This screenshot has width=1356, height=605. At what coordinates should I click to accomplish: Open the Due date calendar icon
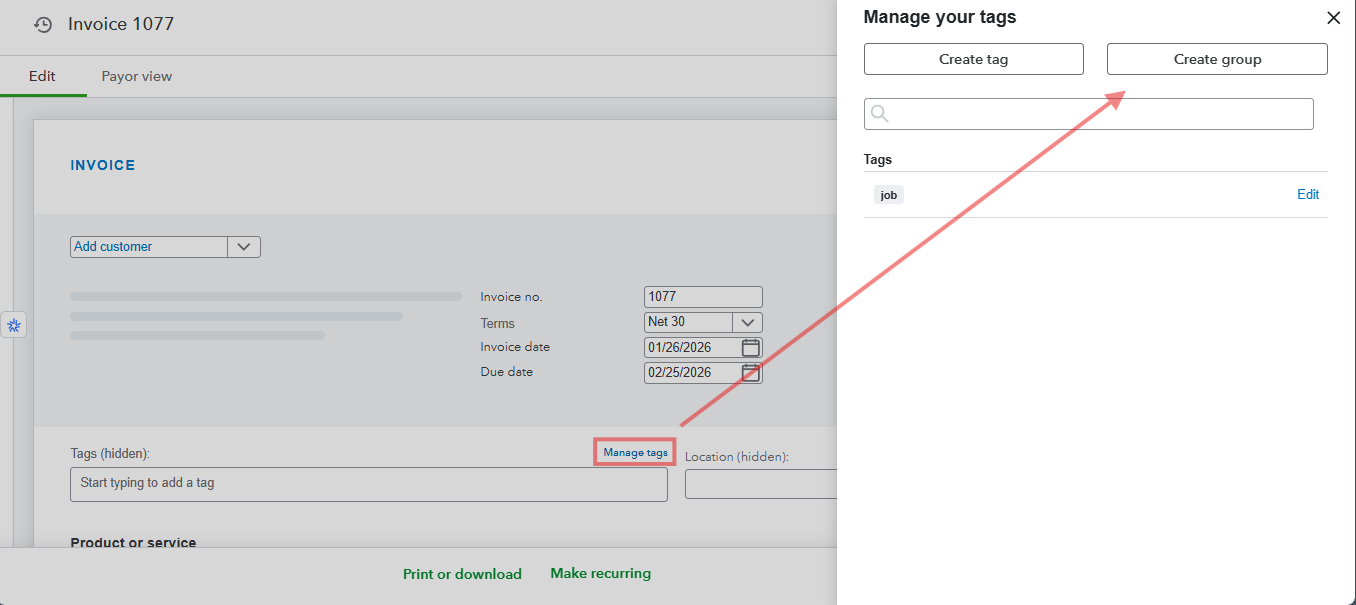[751, 372]
